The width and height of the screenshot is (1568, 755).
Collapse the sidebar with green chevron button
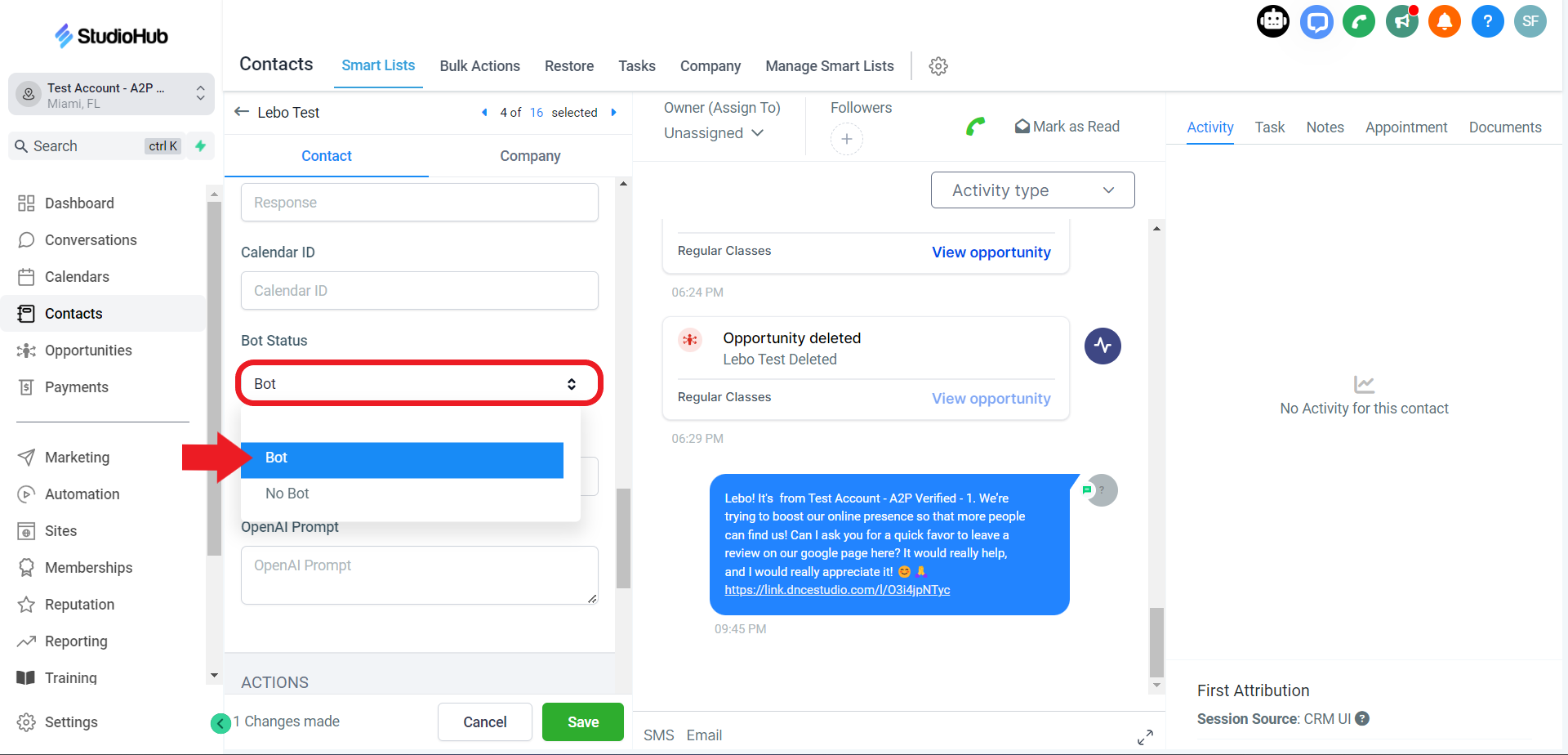point(220,723)
